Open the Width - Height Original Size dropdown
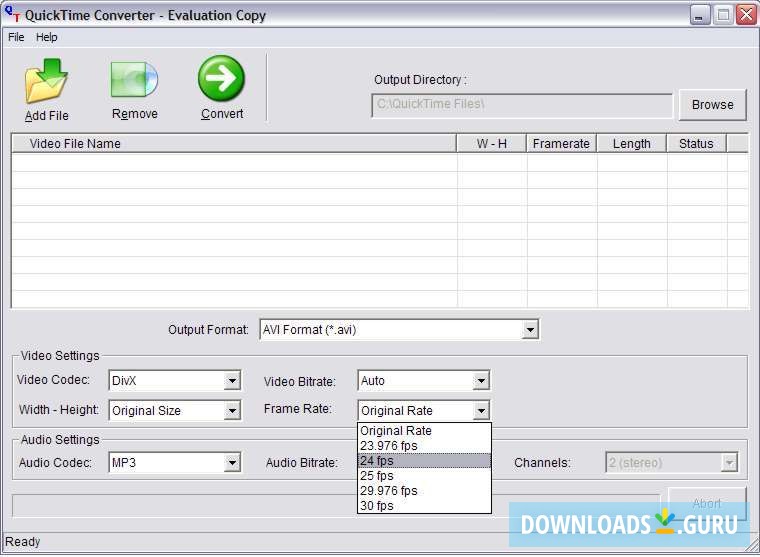This screenshot has width=760, height=557. click(x=233, y=411)
